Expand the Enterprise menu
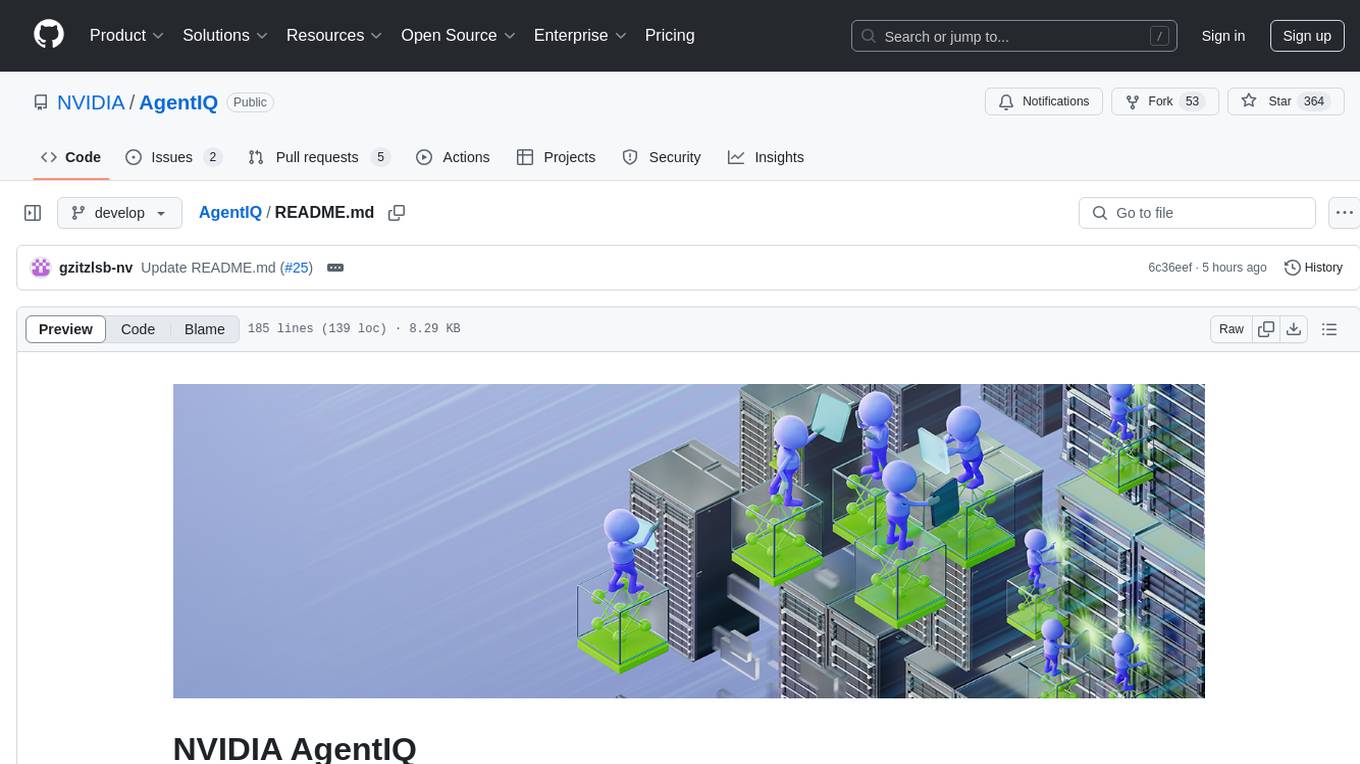Viewport: 1360px width, 764px height. point(580,35)
